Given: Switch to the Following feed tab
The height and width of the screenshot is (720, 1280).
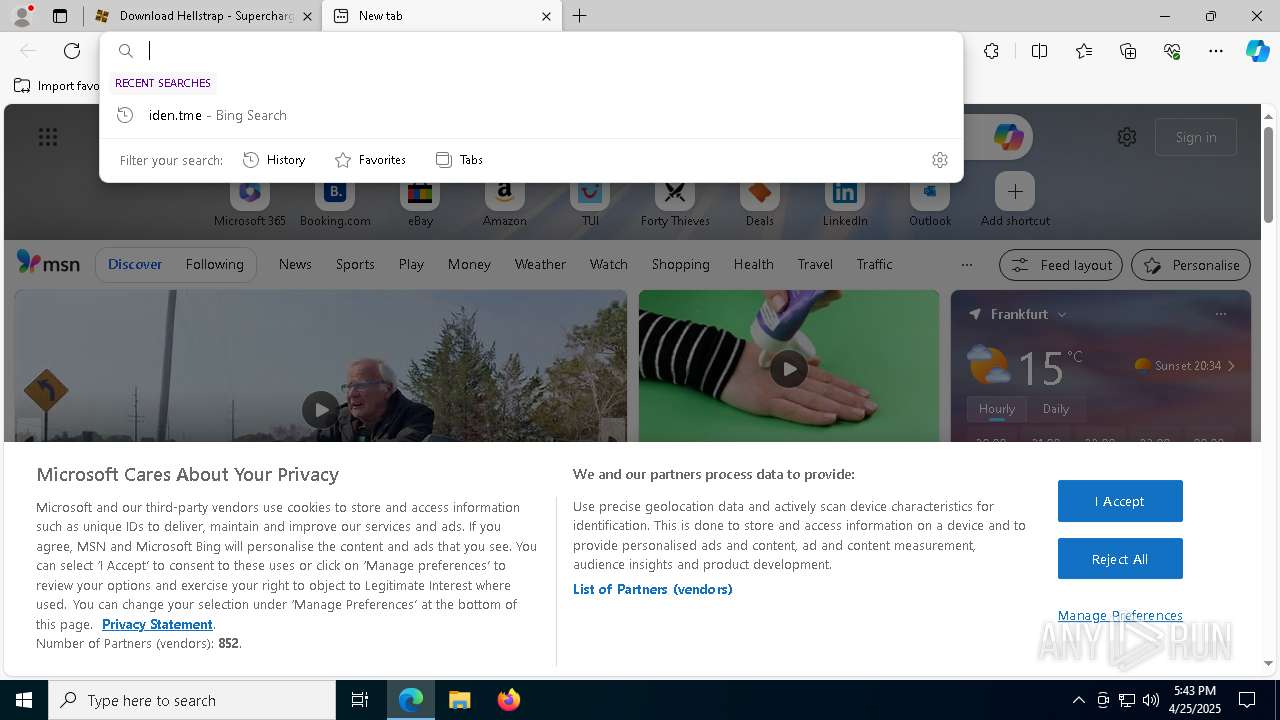Looking at the screenshot, I should [x=214, y=264].
